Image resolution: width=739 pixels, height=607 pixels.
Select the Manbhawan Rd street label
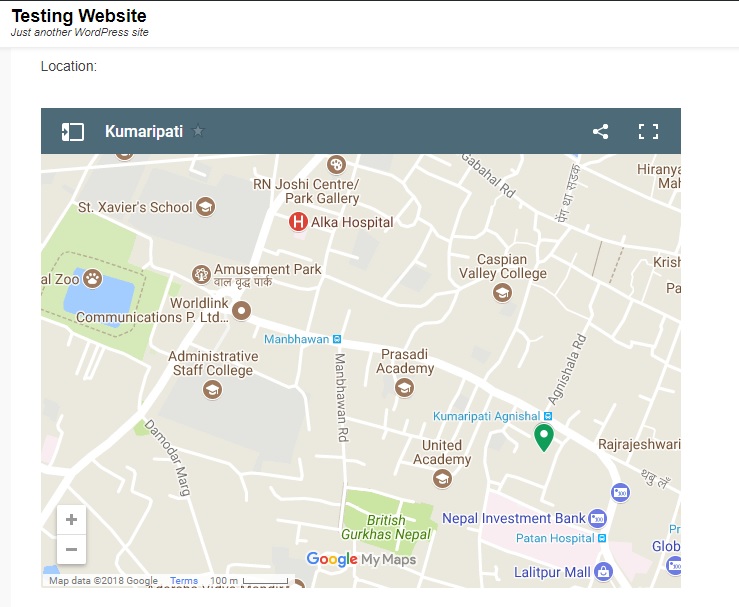[x=341, y=398]
